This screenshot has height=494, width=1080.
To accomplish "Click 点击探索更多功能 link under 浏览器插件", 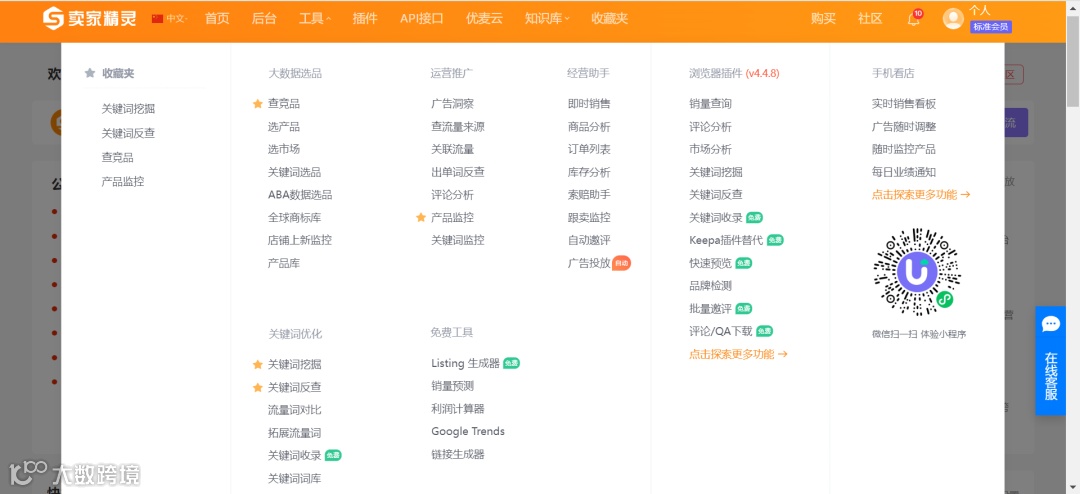I will pos(738,354).
